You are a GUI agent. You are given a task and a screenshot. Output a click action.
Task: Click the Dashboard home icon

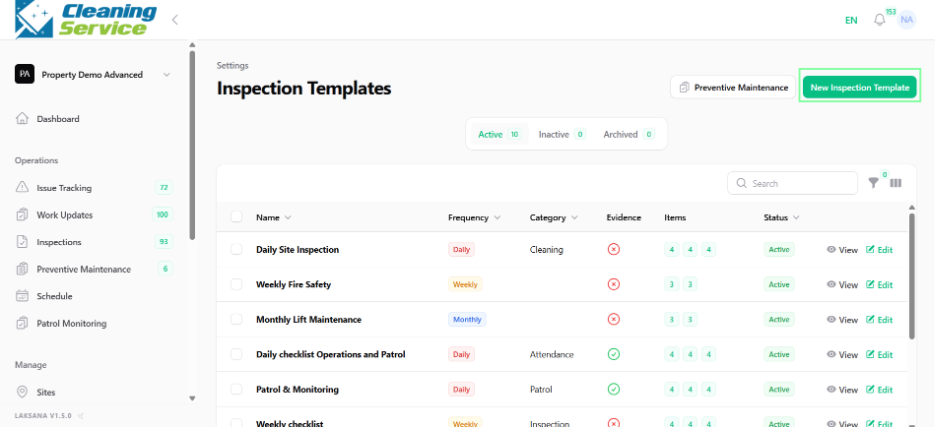click(22, 118)
